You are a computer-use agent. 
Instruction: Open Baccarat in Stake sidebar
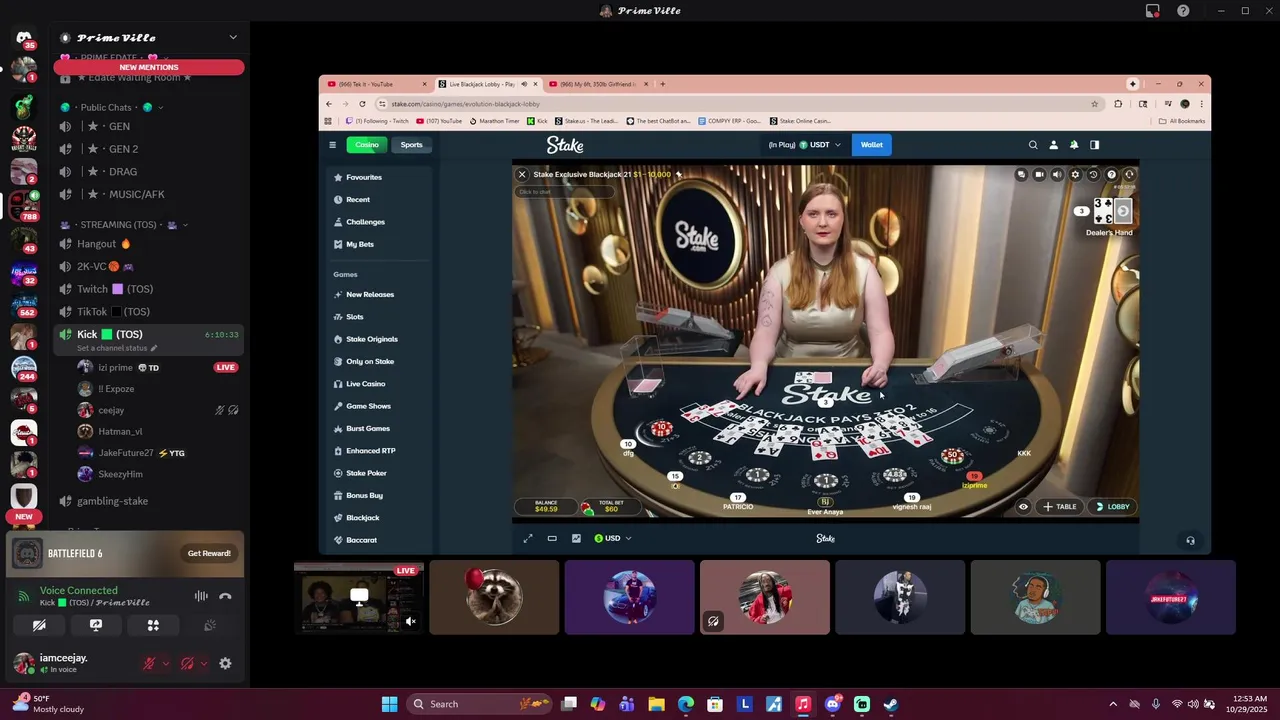[380, 540]
